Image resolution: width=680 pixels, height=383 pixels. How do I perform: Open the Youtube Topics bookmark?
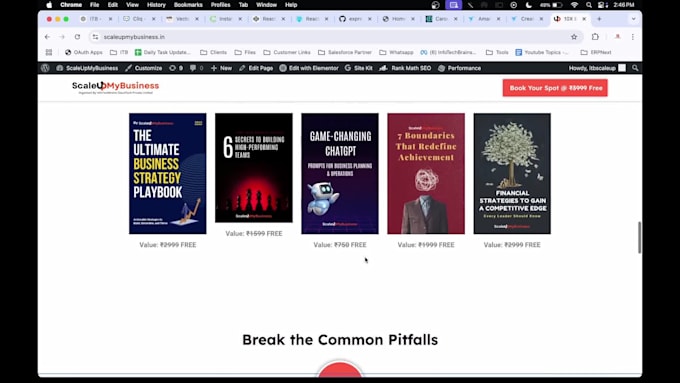542,52
